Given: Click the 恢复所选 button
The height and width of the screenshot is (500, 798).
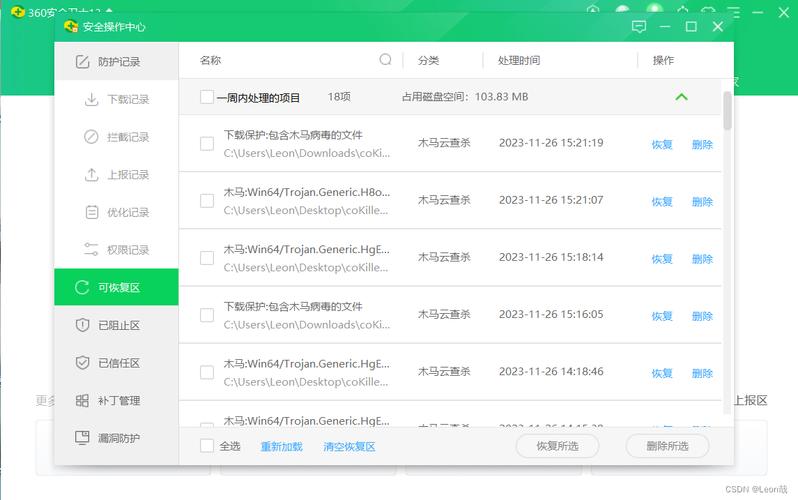Looking at the screenshot, I should pyautogui.click(x=557, y=446).
